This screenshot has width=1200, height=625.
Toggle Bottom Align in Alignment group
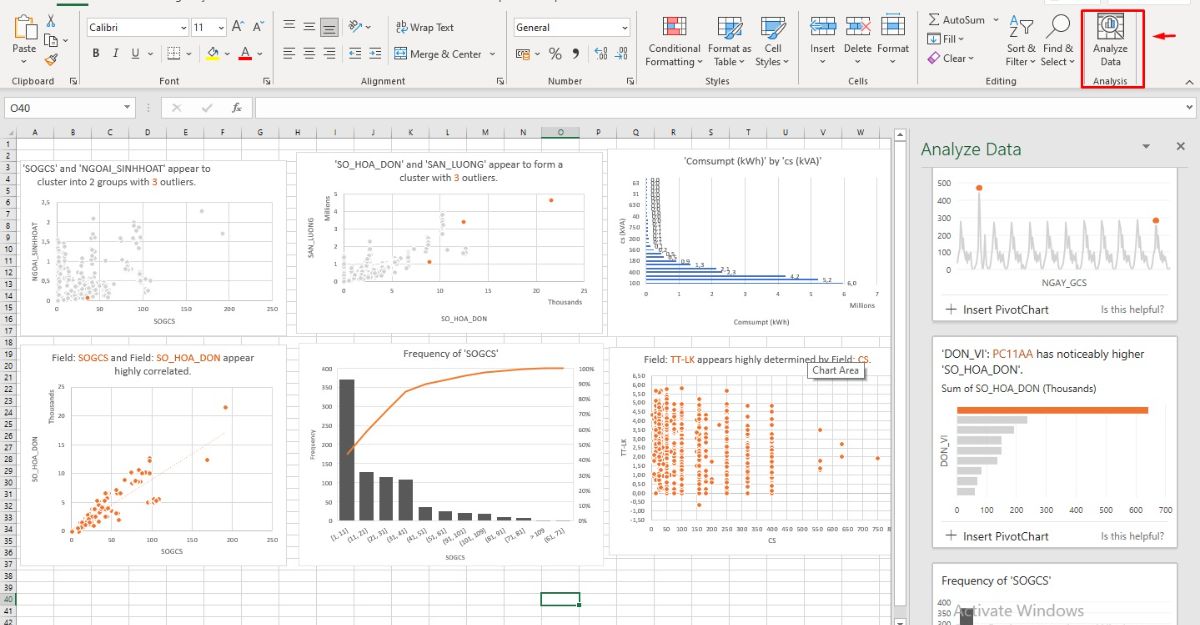click(329, 27)
